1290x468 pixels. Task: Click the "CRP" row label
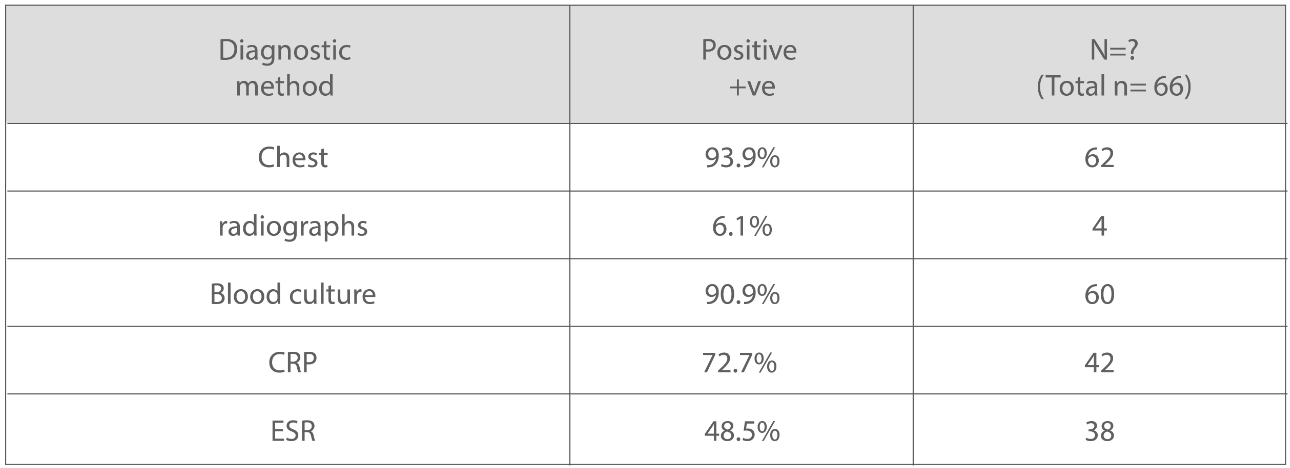click(293, 364)
